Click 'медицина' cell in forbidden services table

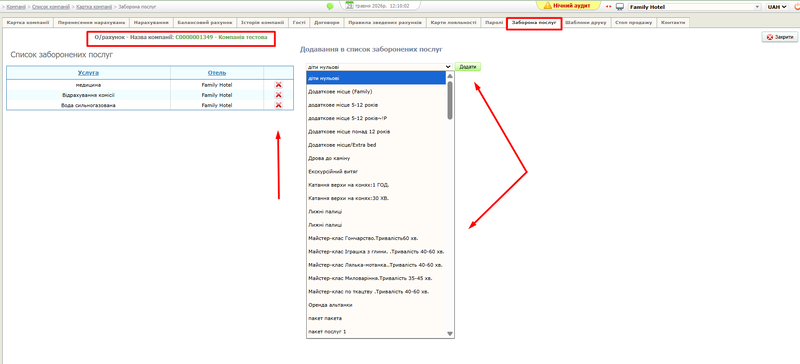[x=88, y=85]
